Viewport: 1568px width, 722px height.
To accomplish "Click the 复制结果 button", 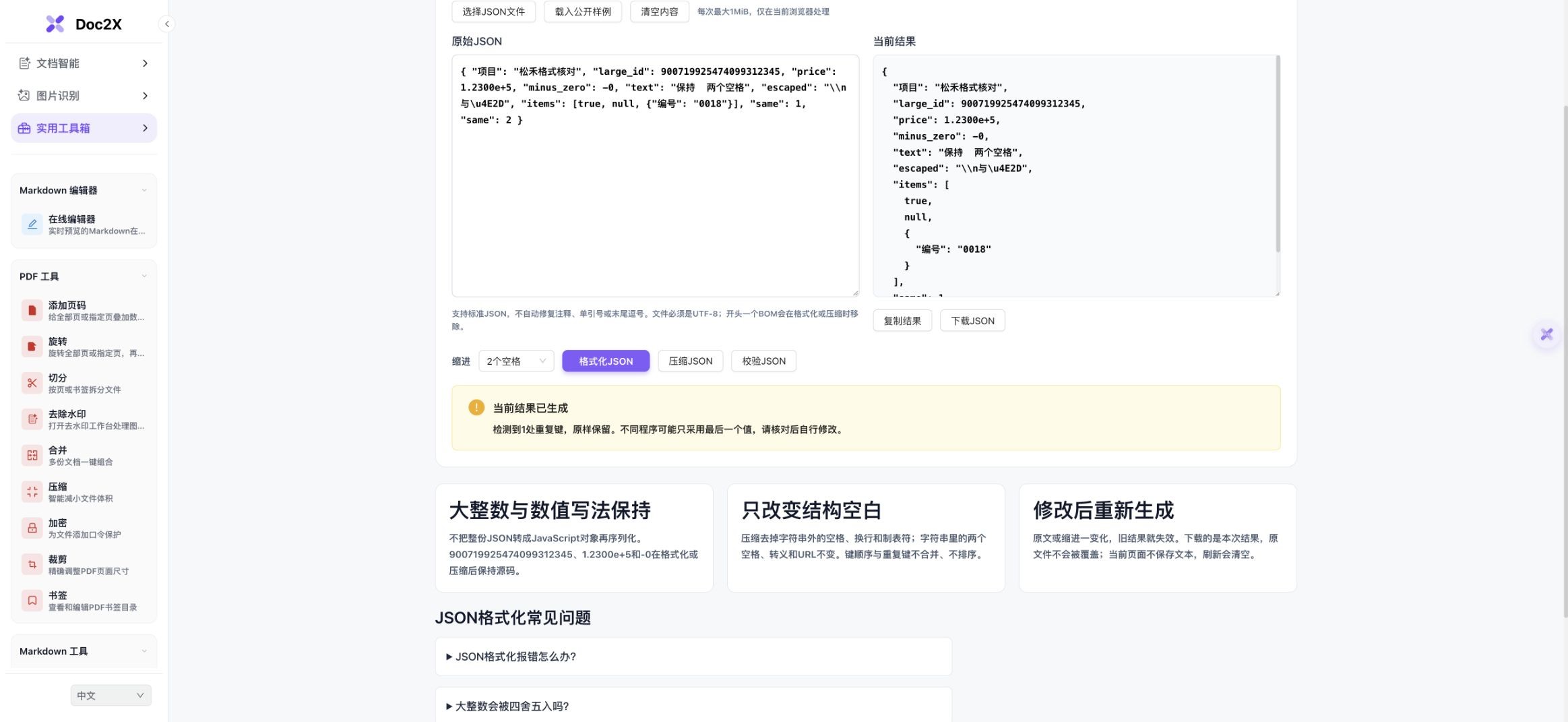I will (x=902, y=321).
